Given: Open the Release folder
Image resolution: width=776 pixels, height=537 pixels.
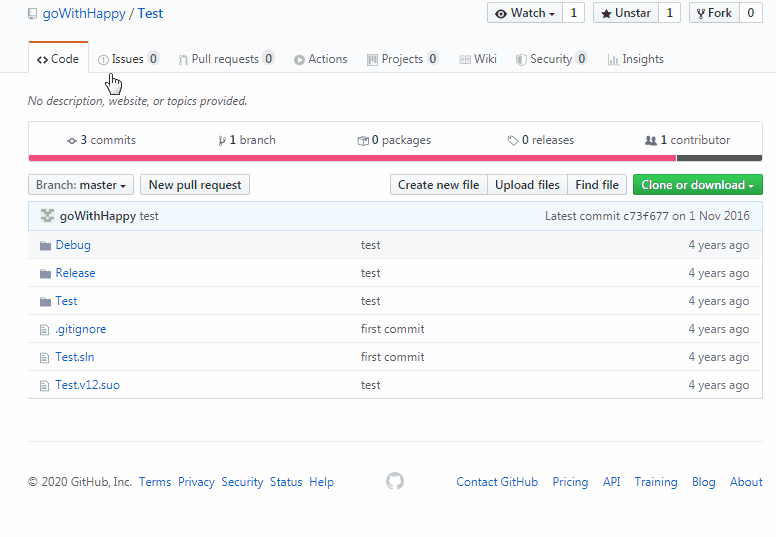Looking at the screenshot, I should (75, 273).
